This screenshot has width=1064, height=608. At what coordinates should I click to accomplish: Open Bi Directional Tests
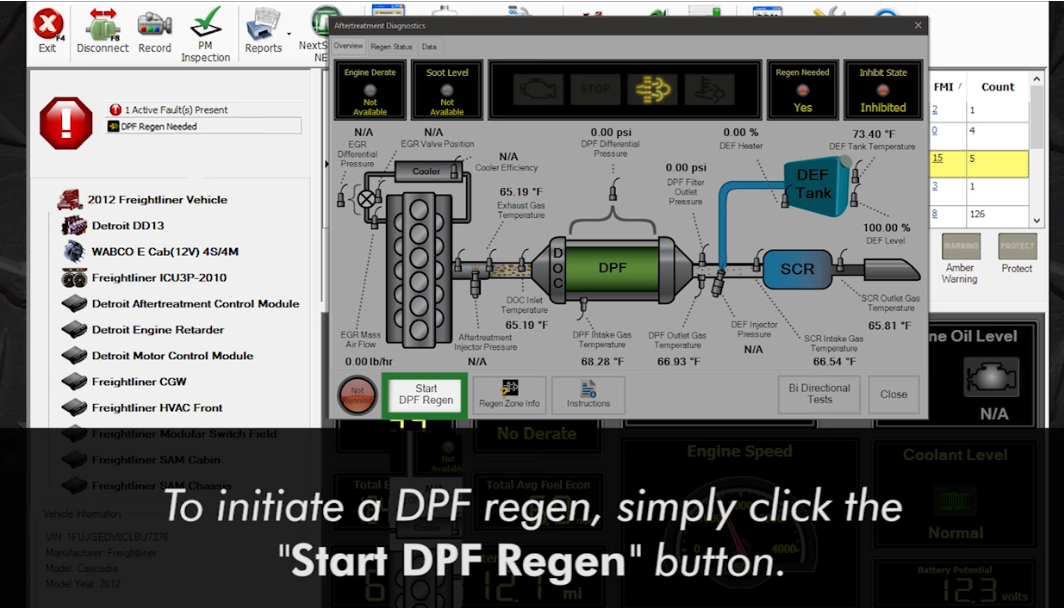[x=819, y=394]
